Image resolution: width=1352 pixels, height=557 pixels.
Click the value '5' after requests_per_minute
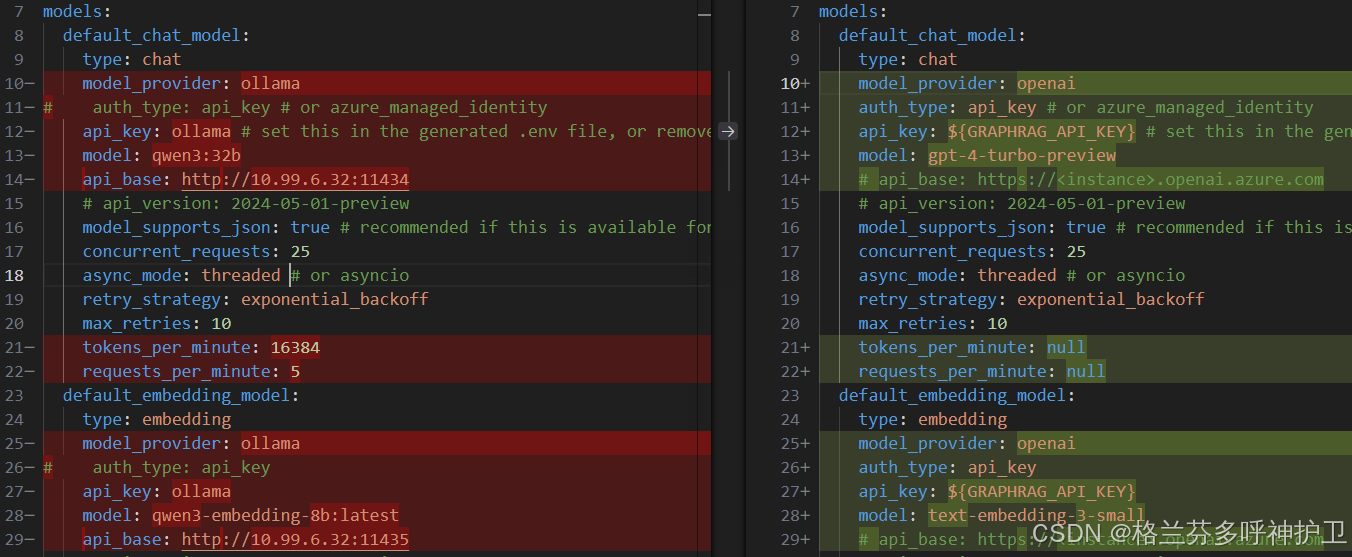295,371
